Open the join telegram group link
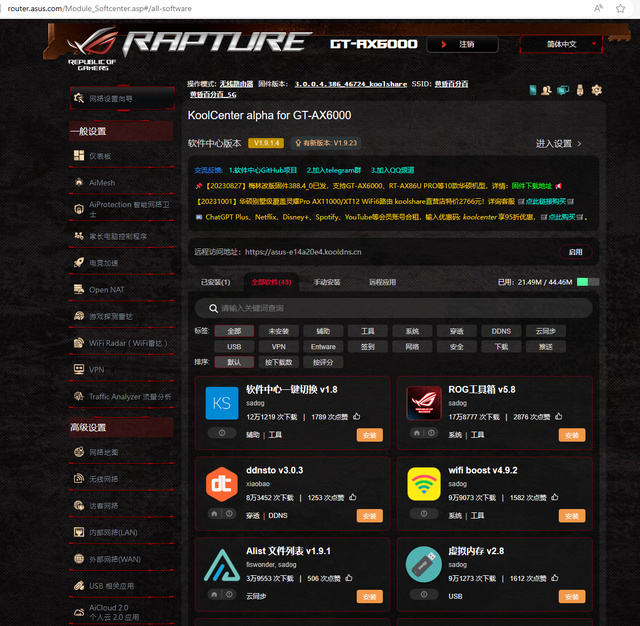 coord(334,170)
